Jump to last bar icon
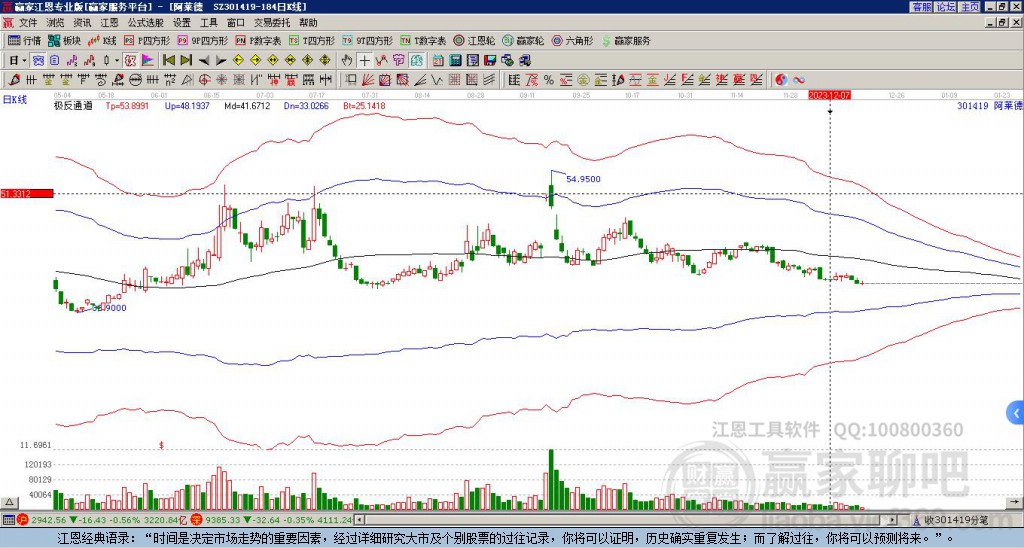 (x=186, y=61)
